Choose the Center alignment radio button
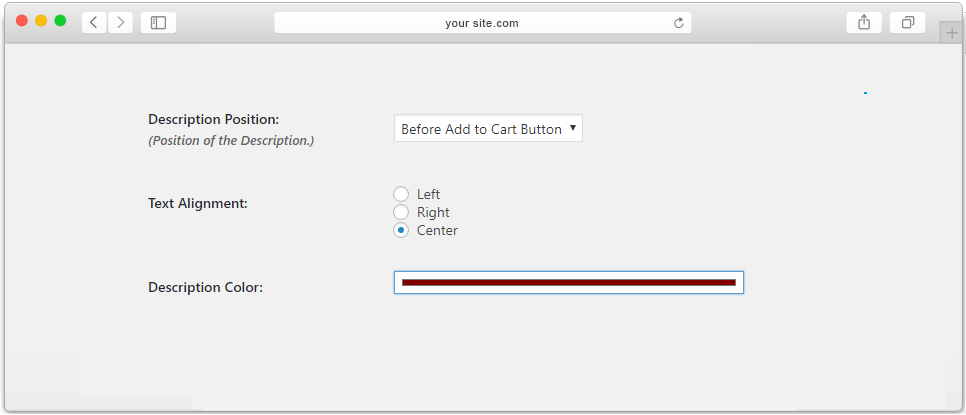The image size is (966, 415). [400, 230]
